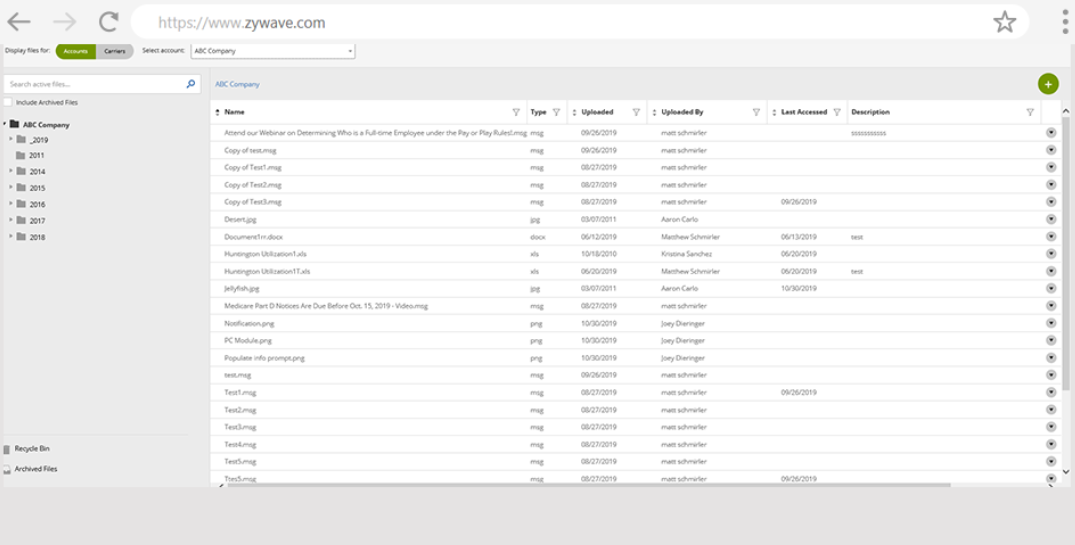This screenshot has height=545, width=1075.
Task: Open the Recycle Bin
Action: pos(32,449)
